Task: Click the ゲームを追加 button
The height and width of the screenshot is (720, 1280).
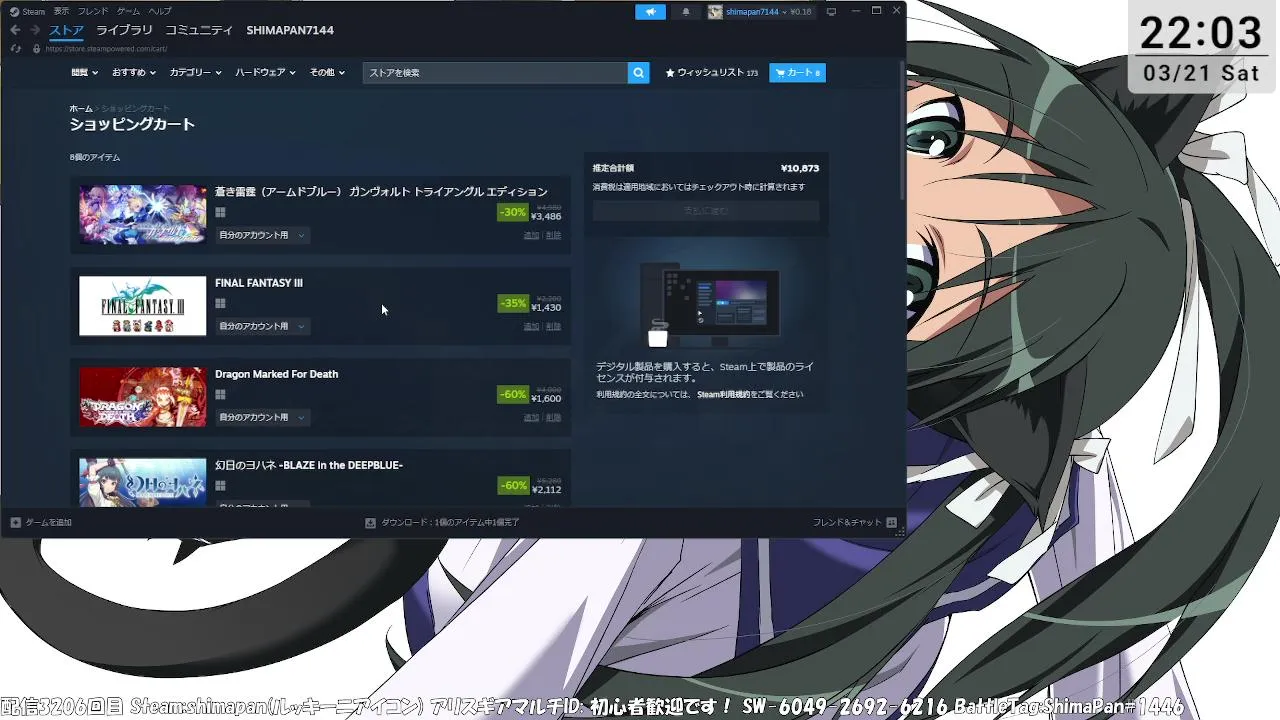Action: coord(41,522)
